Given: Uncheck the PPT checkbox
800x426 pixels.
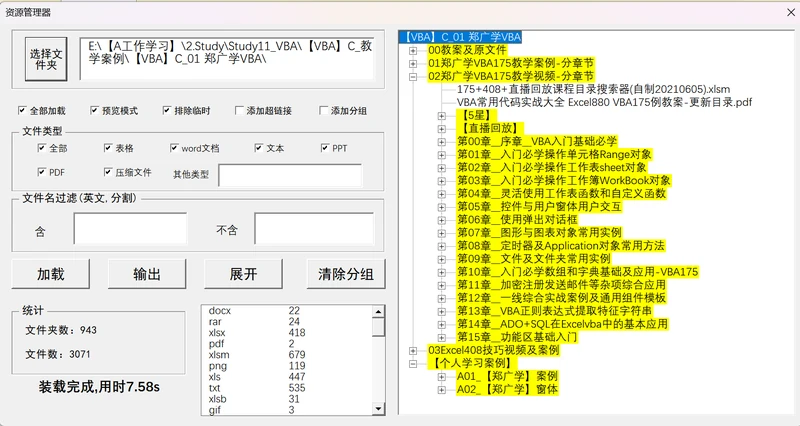Looking at the screenshot, I should click(324, 148).
